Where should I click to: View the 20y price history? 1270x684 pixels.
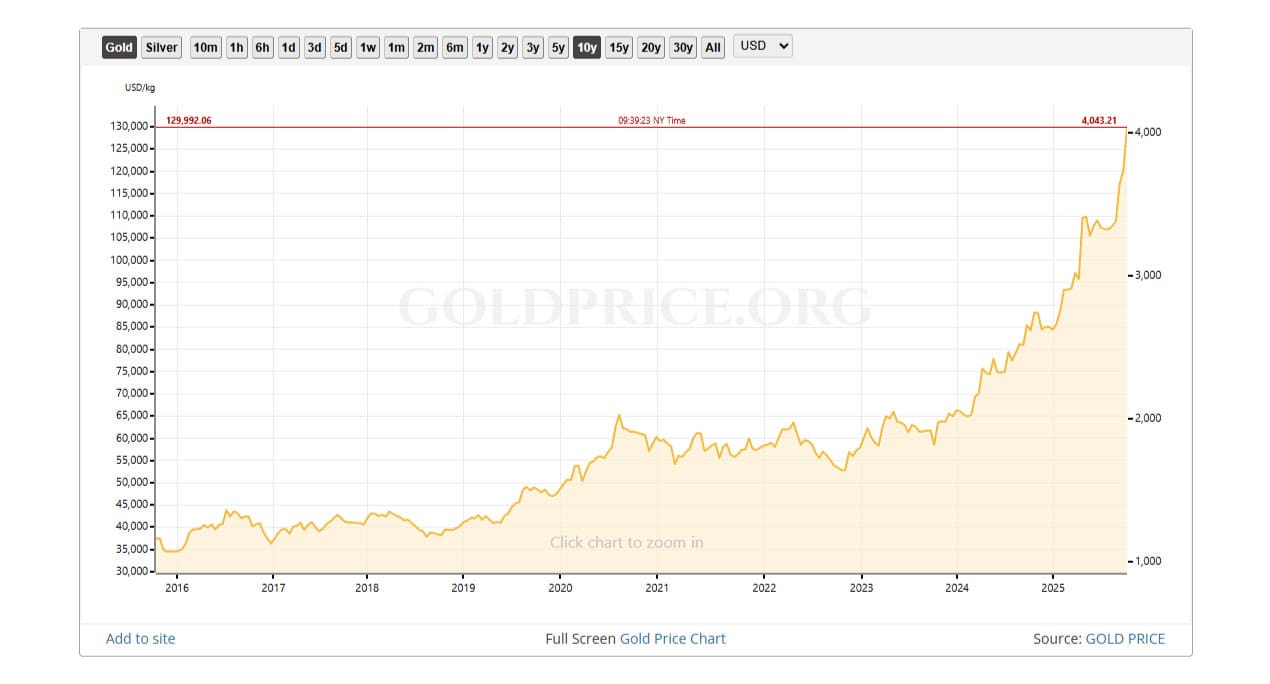coord(650,47)
